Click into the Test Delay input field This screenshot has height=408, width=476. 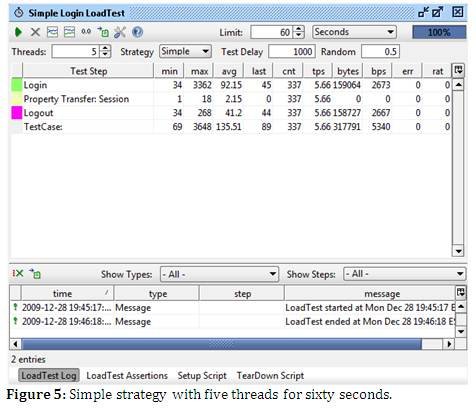tap(292, 52)
